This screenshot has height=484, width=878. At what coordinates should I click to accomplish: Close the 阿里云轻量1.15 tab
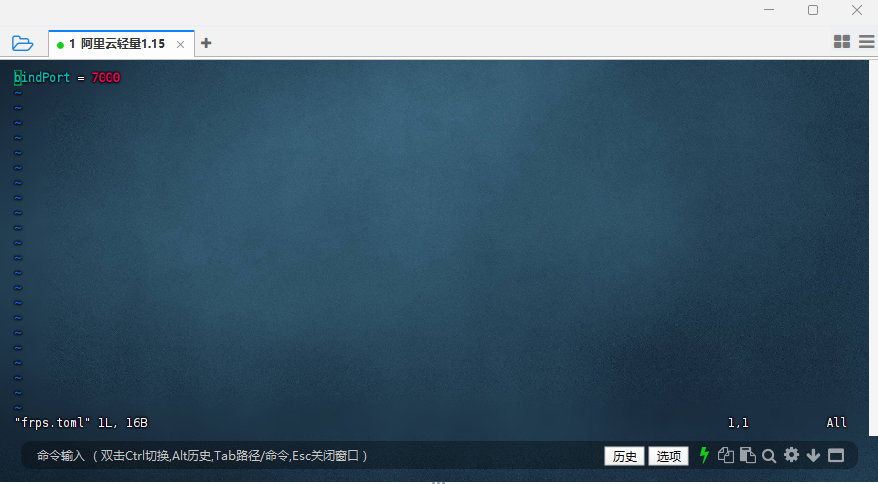(x=181, y=44)
